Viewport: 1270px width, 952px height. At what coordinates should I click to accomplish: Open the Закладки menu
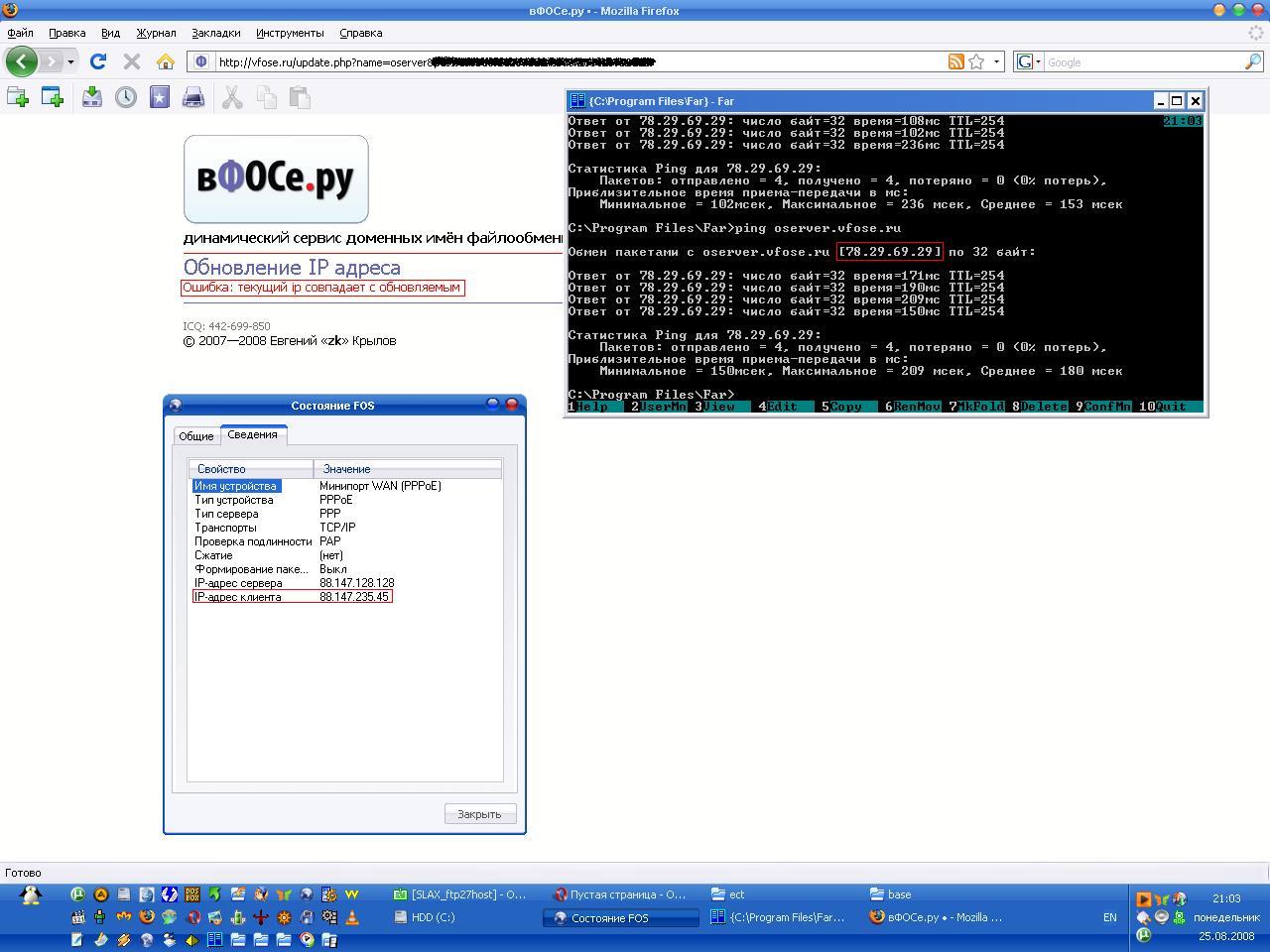tap(215, 33)
